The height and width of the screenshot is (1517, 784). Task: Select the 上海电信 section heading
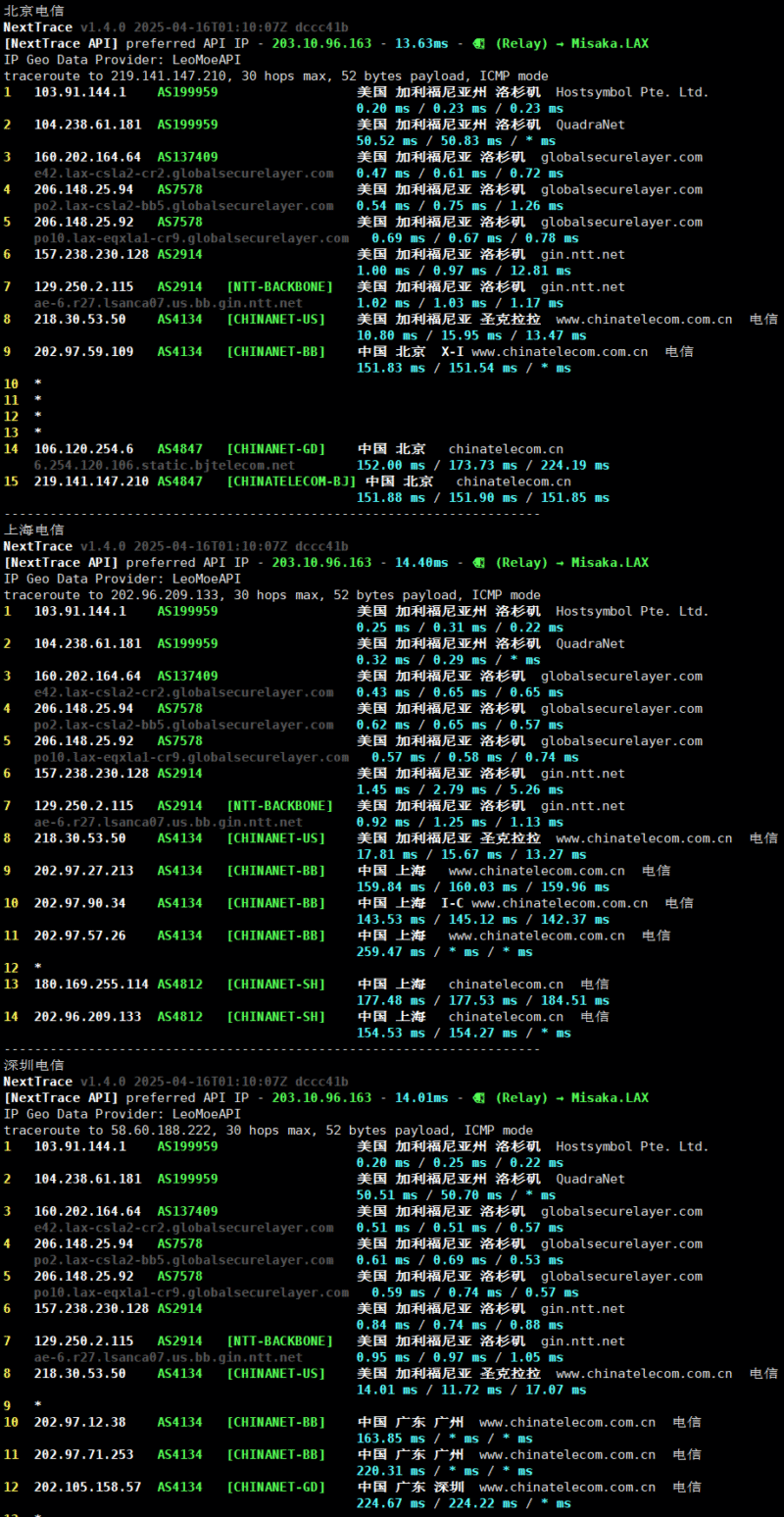(33, 531)
